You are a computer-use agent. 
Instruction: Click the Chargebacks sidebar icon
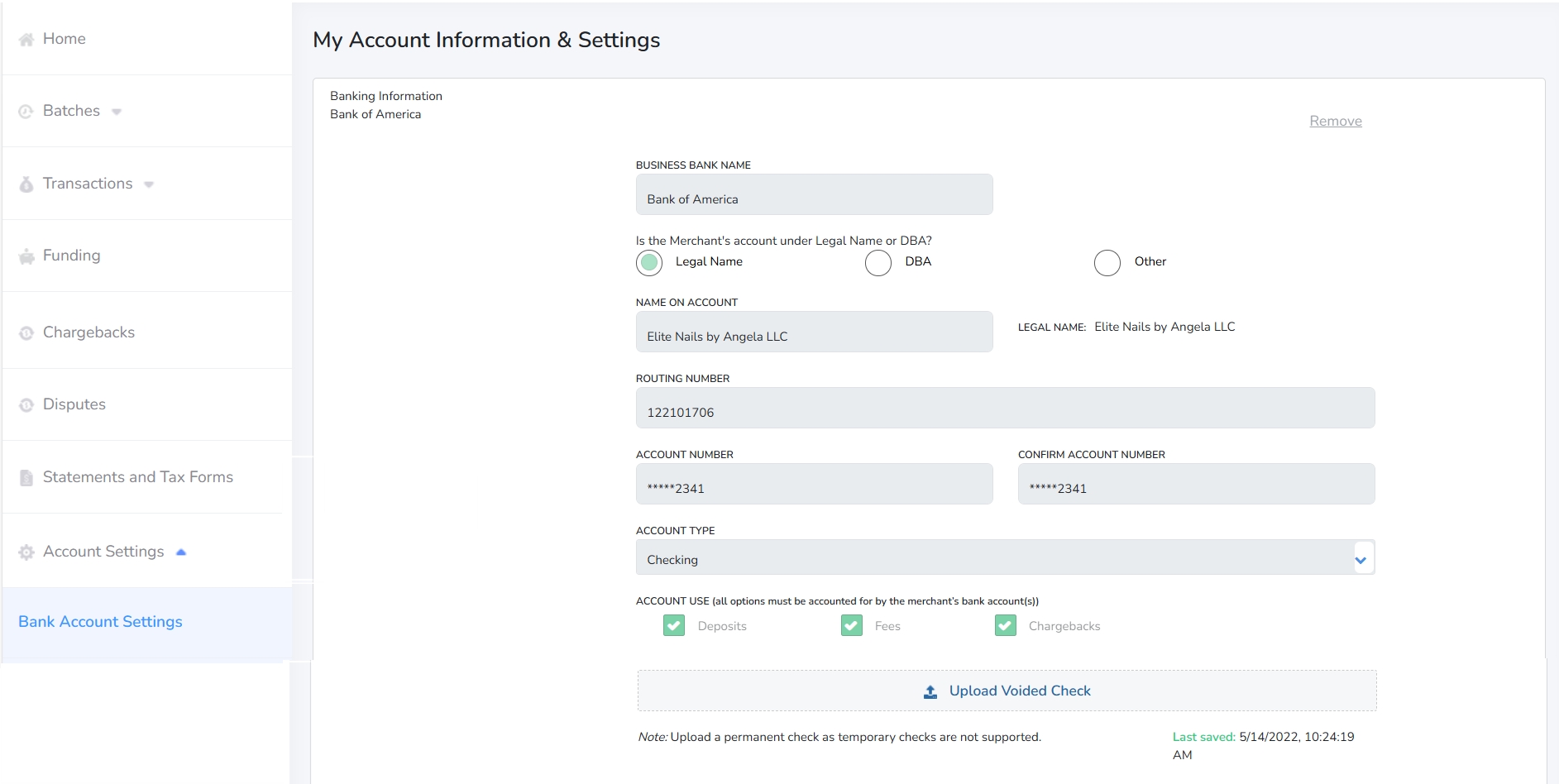click(x=26, y=333)
